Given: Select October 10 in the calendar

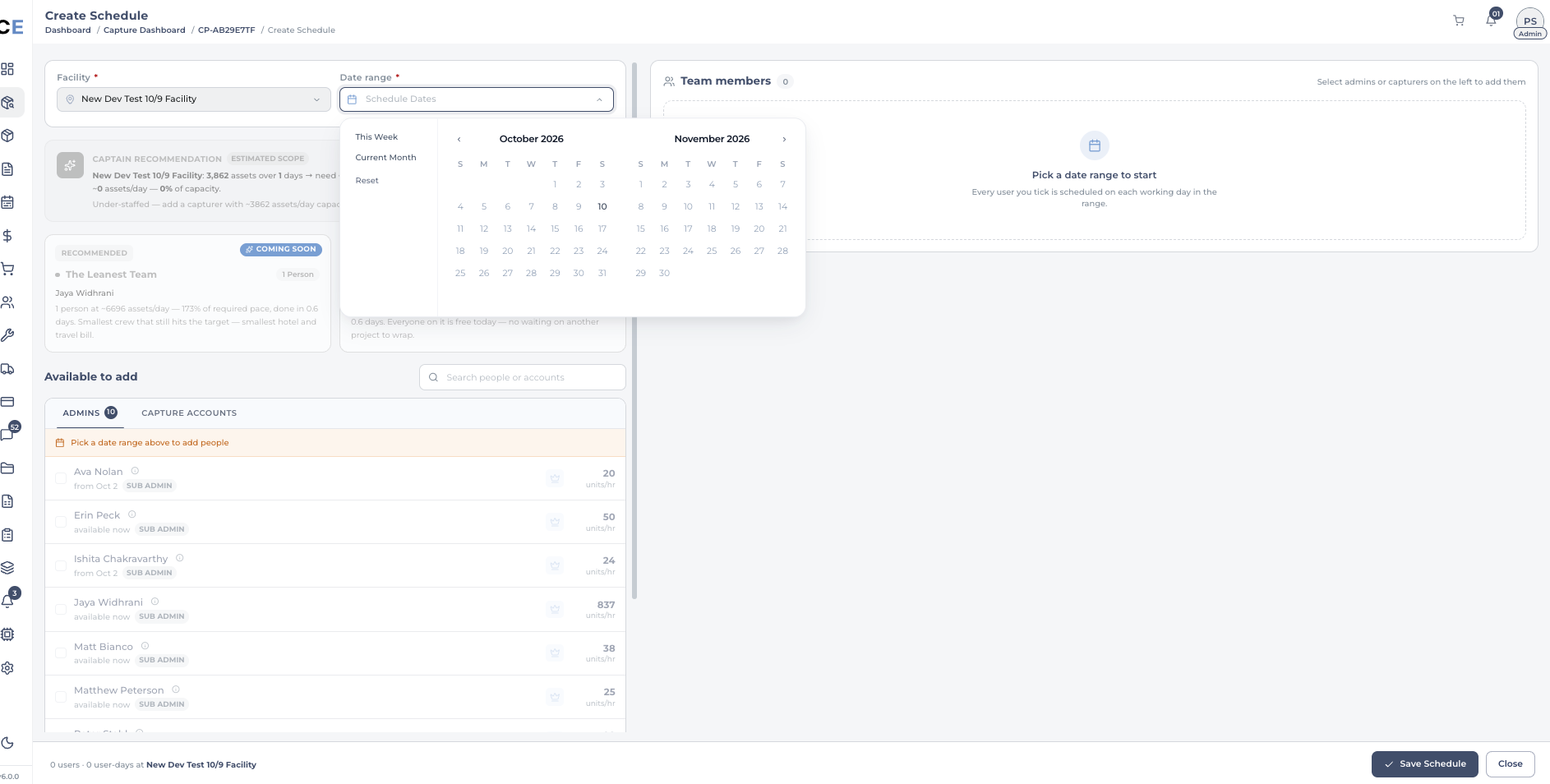Looking at the screenshot, I should coord(602,207).
